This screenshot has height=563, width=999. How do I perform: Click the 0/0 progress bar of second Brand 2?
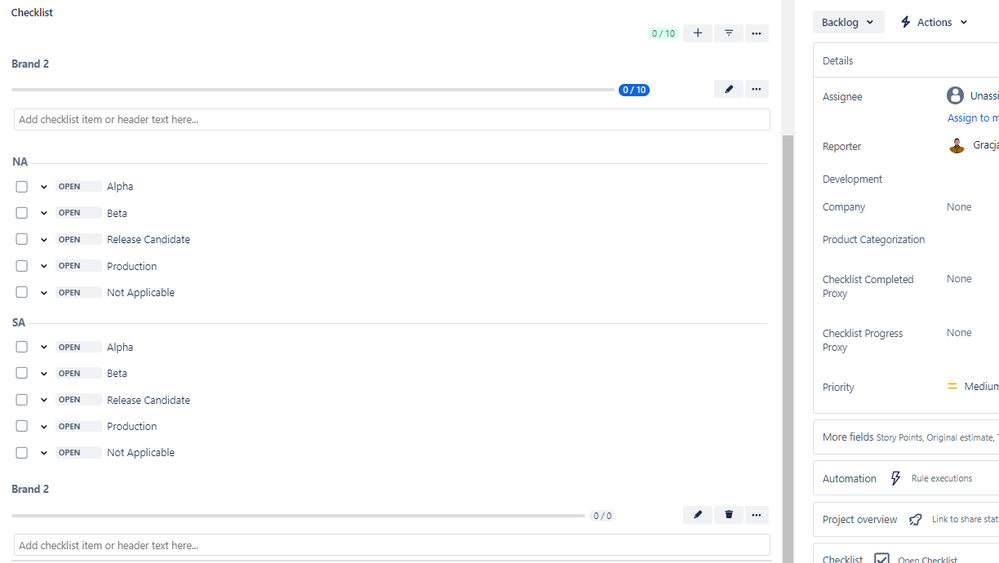tap(298, 516)
